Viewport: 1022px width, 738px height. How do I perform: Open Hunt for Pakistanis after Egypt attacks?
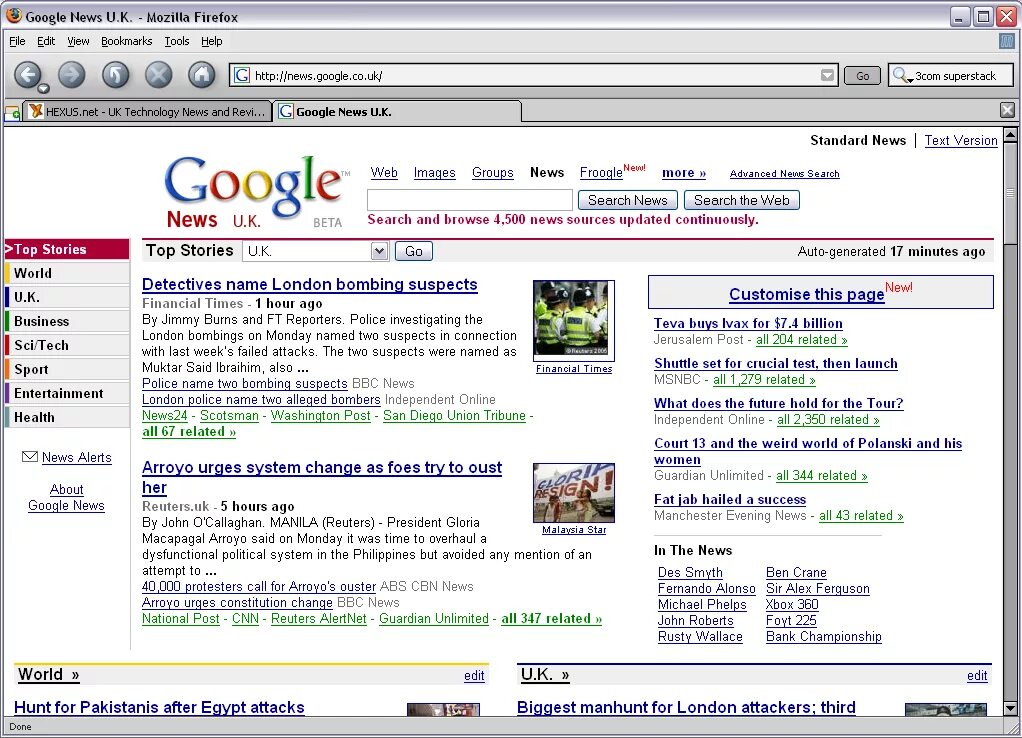click(x=159, y=707)
